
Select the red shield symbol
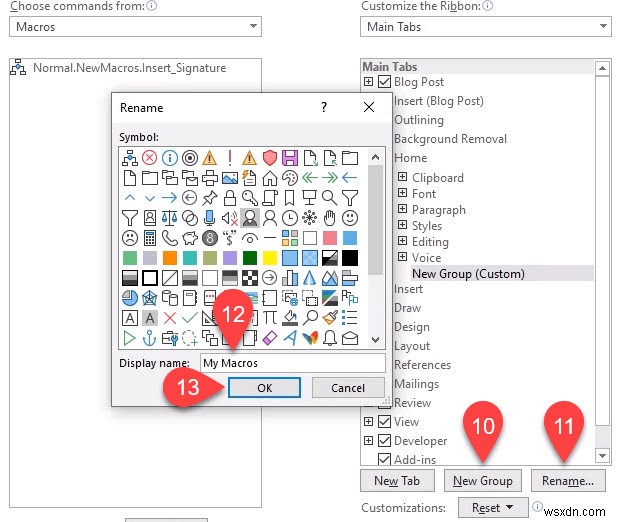[270, 158]
